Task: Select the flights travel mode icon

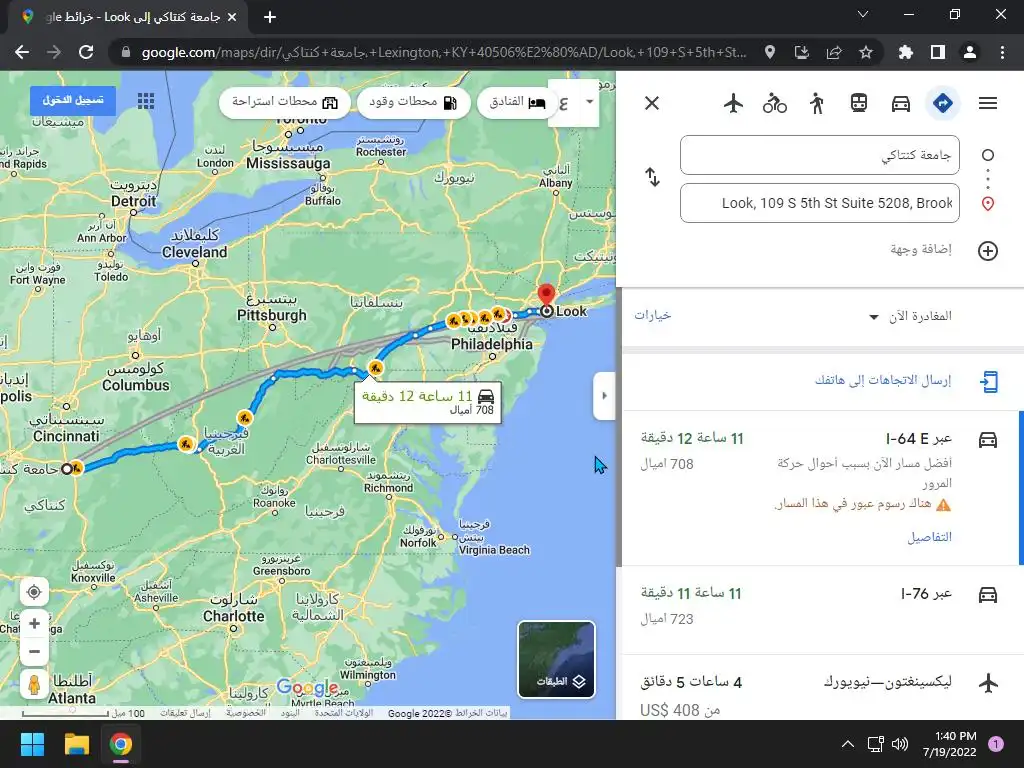Action: (x=733, y=103)
